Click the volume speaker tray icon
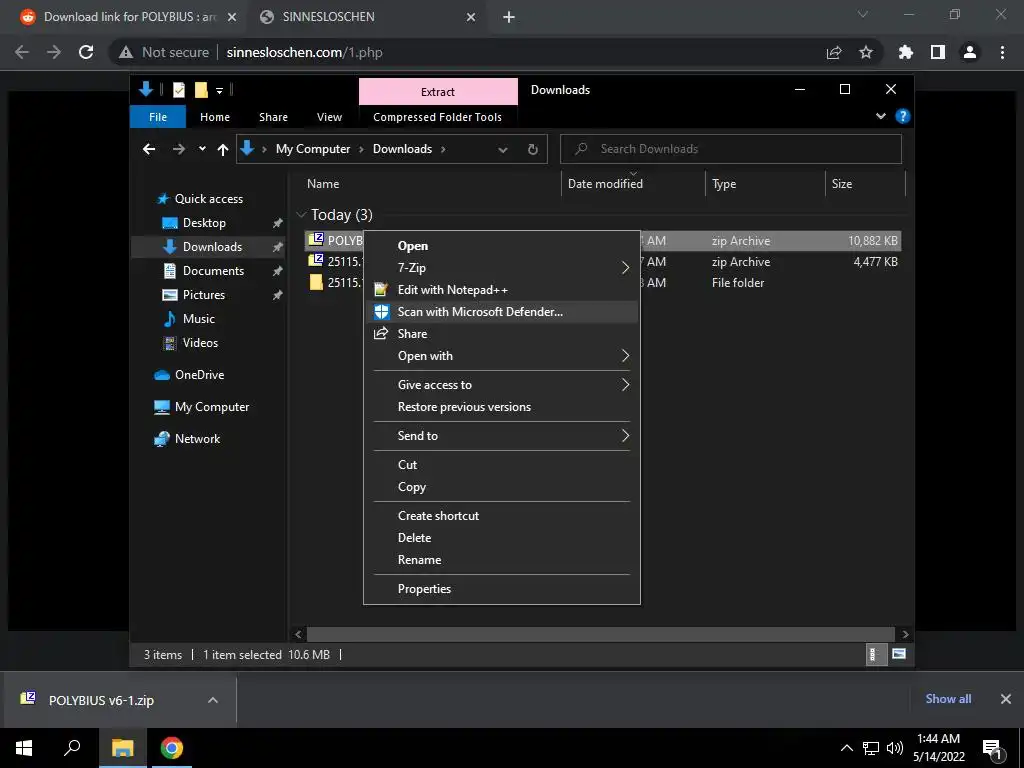The height and width of the screenshot is (768, 1024). coord(895,748)
